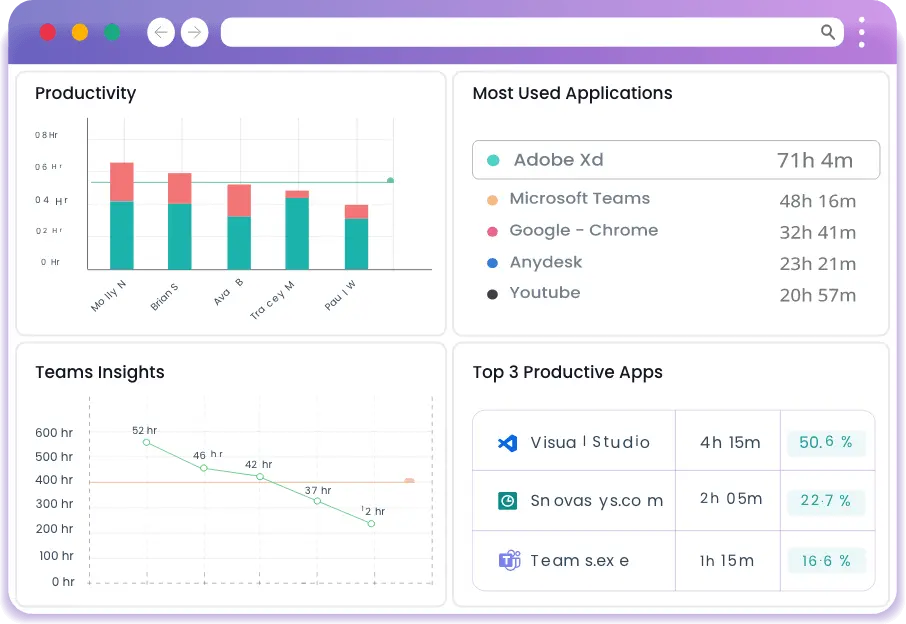Click the Teams.exe app name
The height and width of the screenshot is (624, 906).
(x=580, y=560)
